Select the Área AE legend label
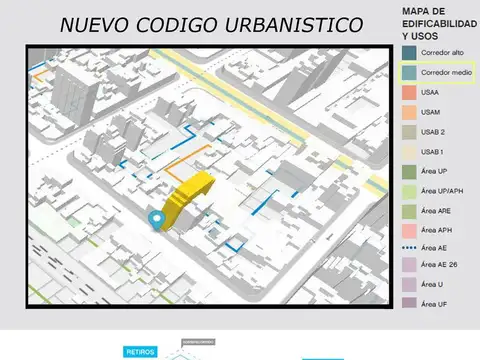Viewport: 480px width, 360px height. pyautogui.click(x=434, y=248)
